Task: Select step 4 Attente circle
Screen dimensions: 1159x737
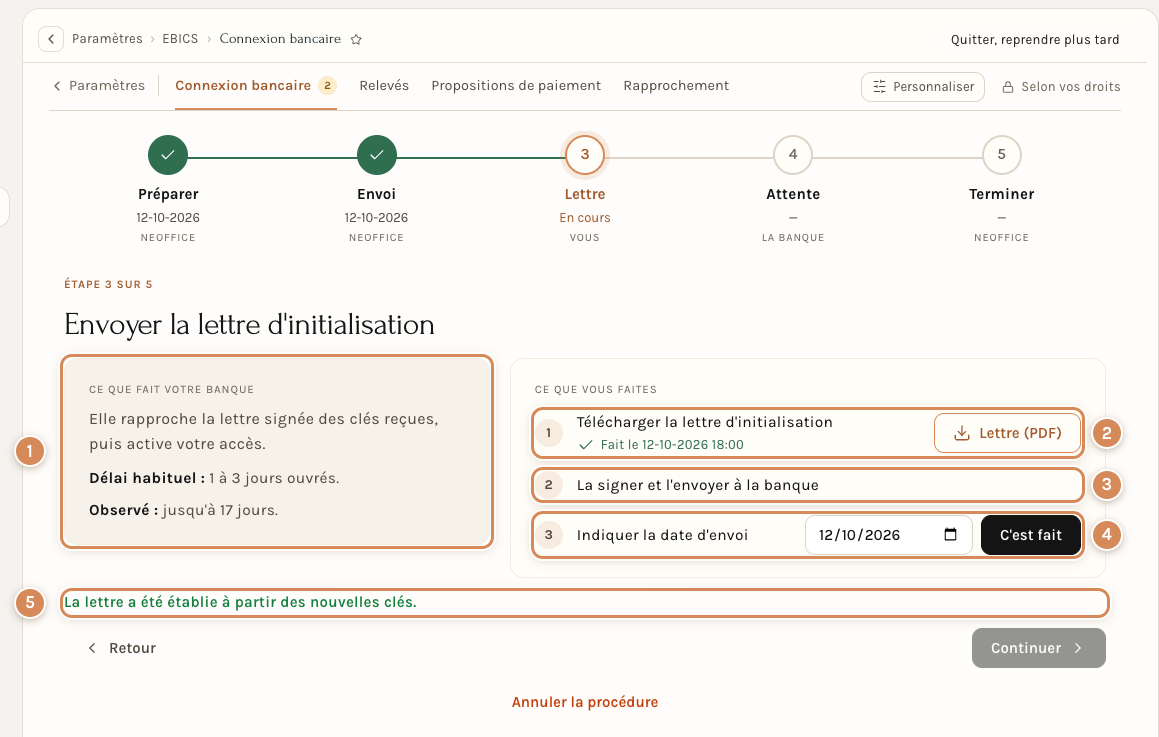Action: (793, 154)
